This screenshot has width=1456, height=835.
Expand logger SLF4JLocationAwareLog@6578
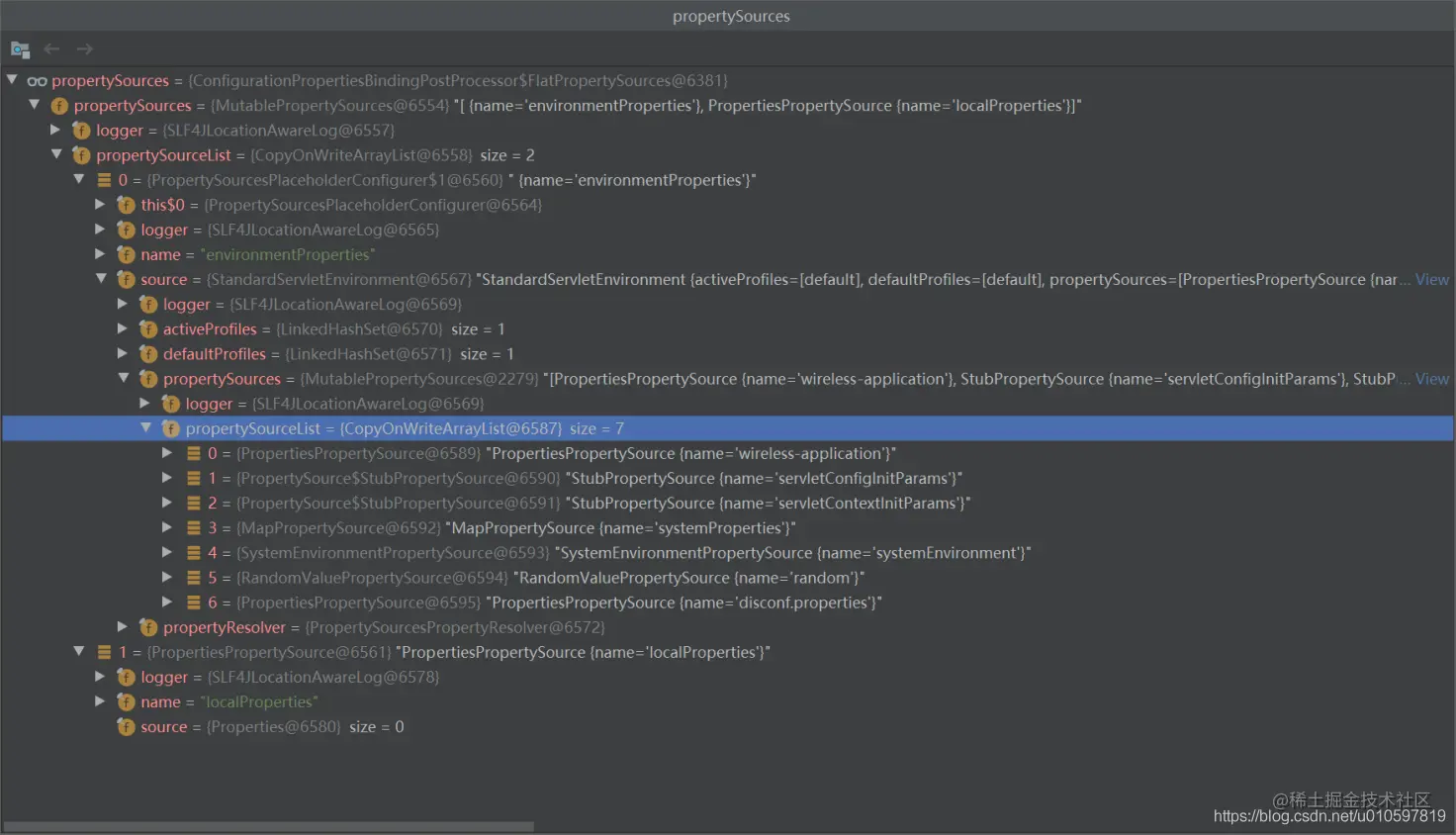(x=100, y=676)
